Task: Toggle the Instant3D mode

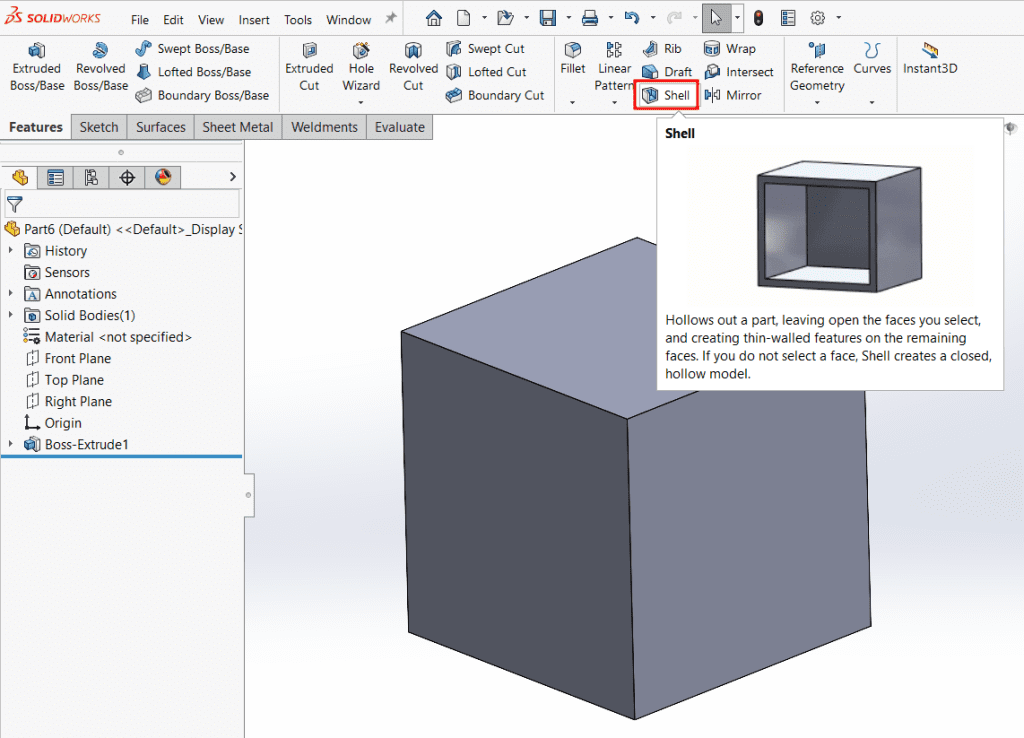Action: click(x=930, y=60)
